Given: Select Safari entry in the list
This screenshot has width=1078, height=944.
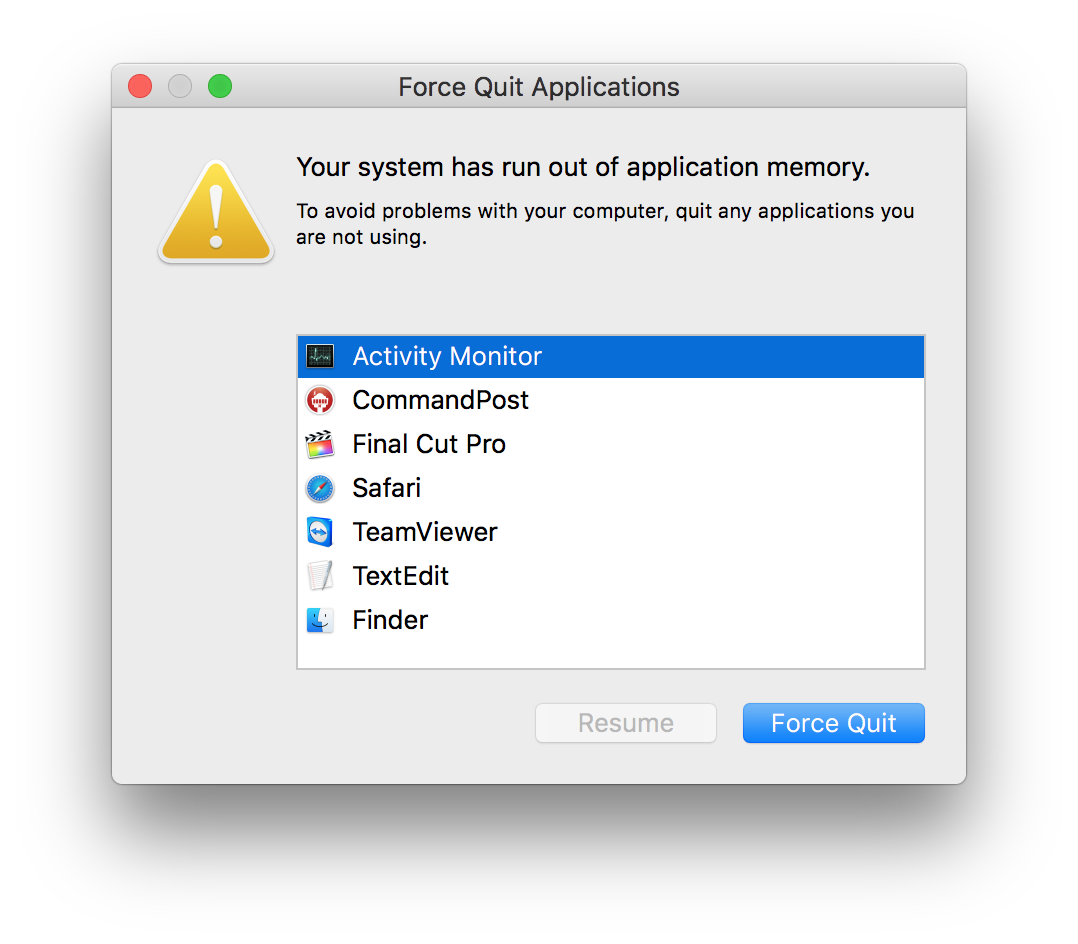Looking at the screenshot, I should click(x=610, y=488).
